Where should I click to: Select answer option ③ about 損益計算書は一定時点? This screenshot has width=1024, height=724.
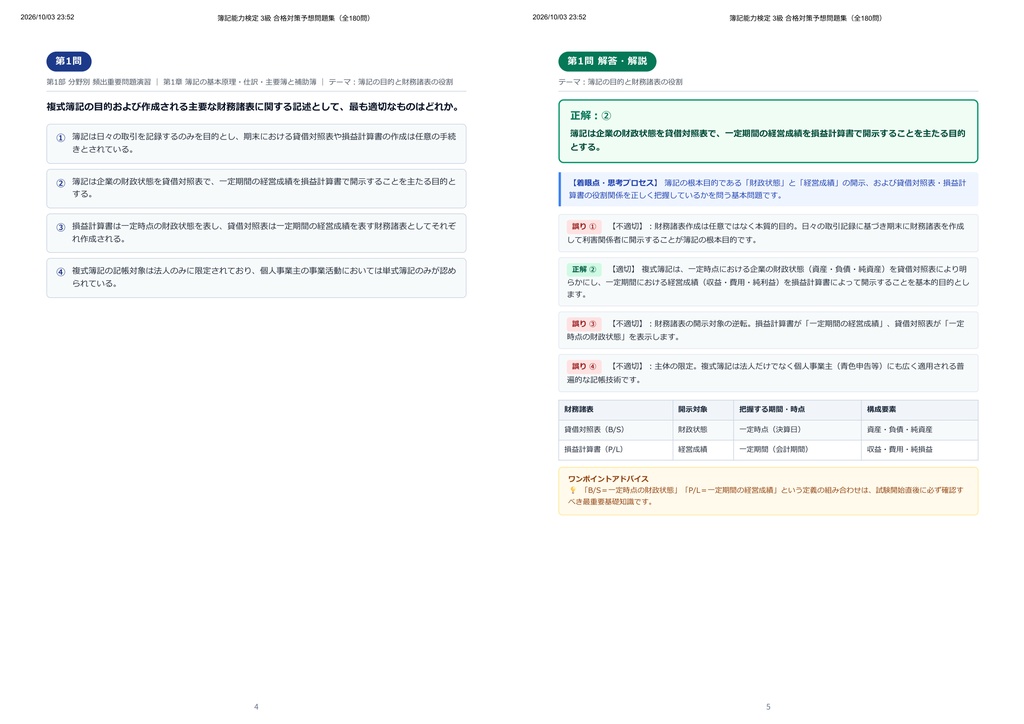256,233
